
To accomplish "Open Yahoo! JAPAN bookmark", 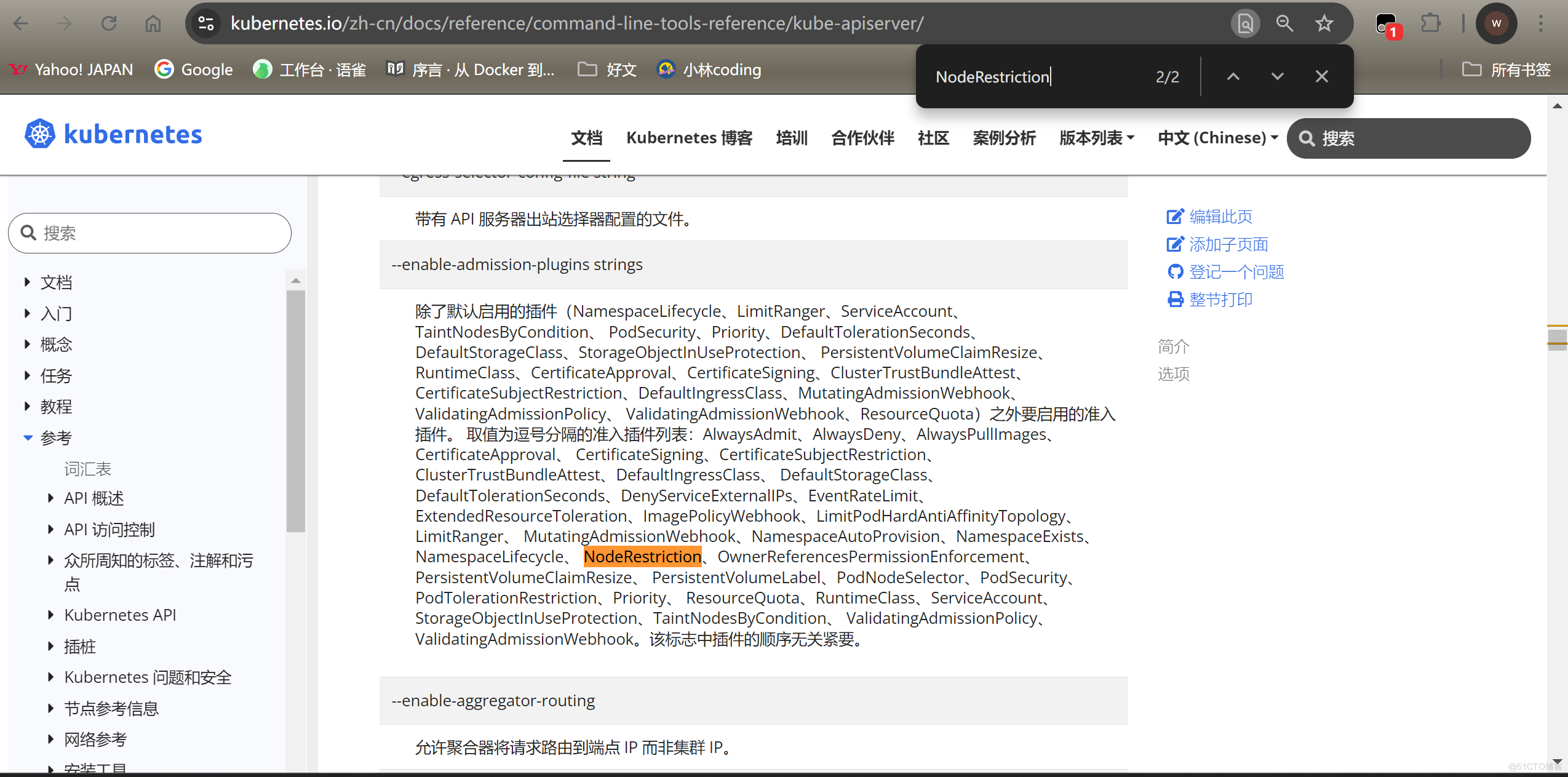I will [x=71, y=70].
